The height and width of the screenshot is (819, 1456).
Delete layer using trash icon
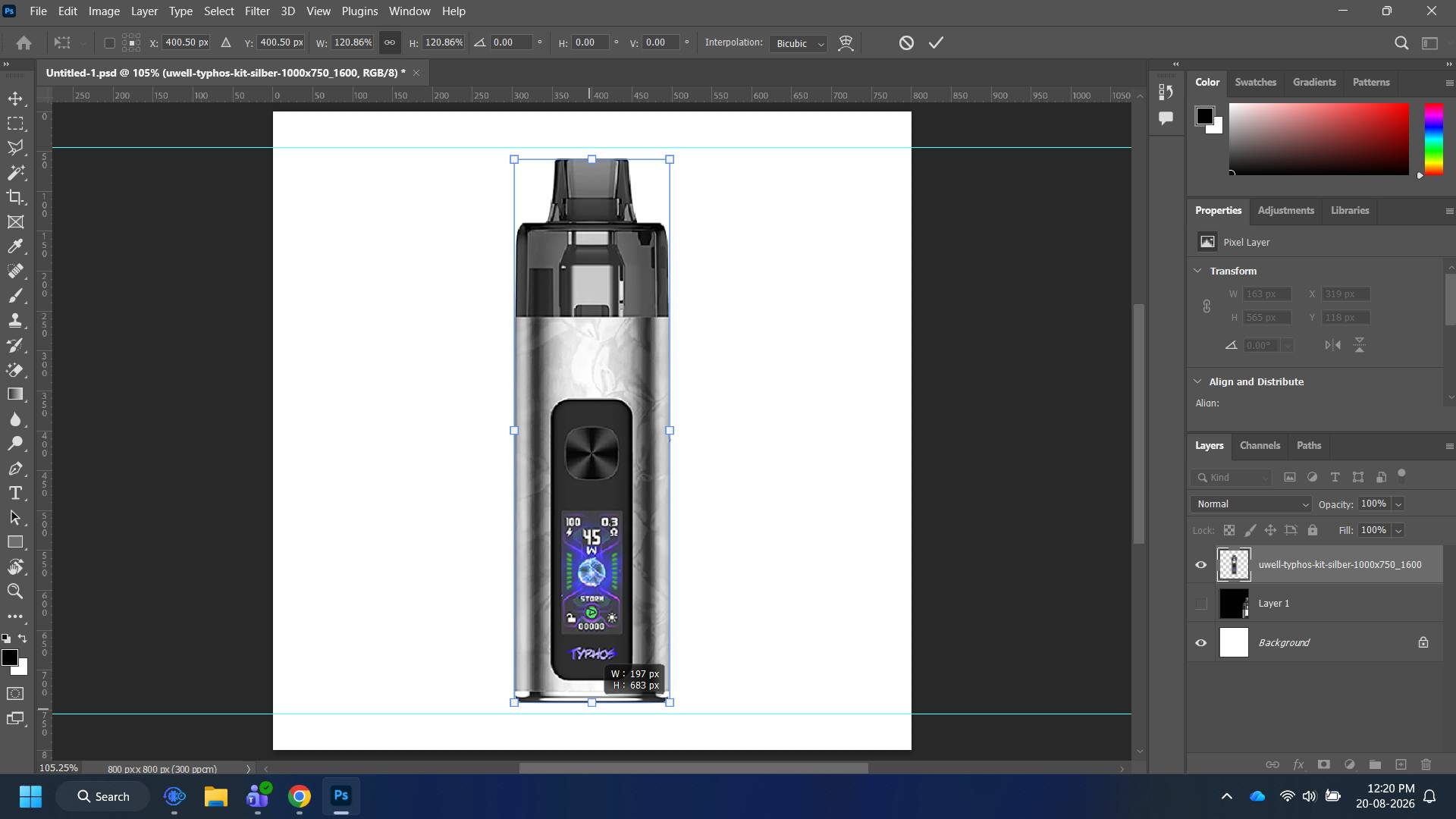point(1426,764)
